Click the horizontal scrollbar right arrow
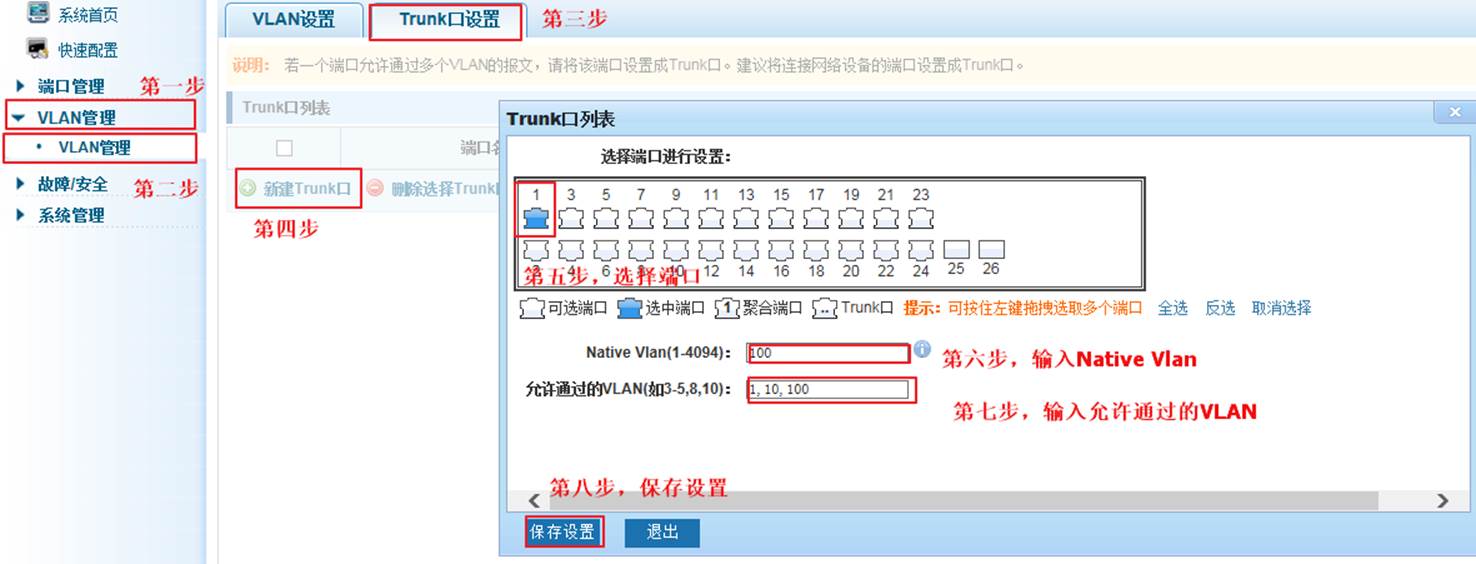Viewport: 1476px width, 564px height. pyautogui.click(x=1442, y=500)
